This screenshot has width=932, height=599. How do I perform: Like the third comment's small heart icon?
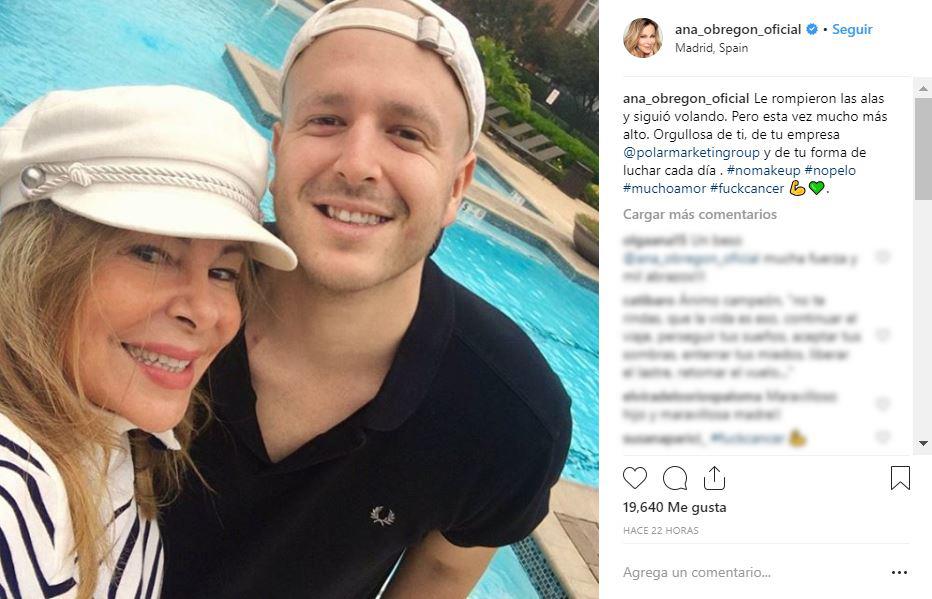point(883,404)
